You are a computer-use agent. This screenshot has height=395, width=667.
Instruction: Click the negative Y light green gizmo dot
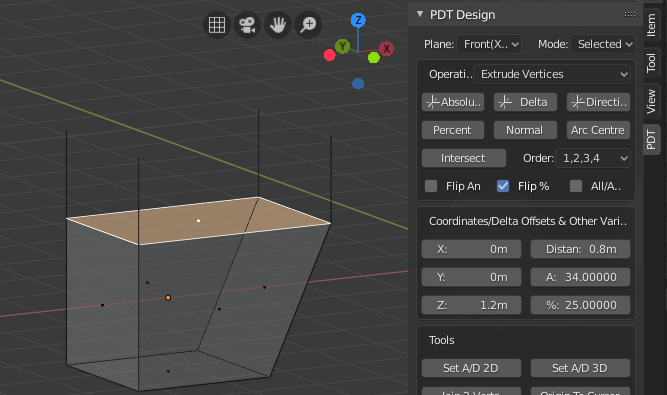373,57
